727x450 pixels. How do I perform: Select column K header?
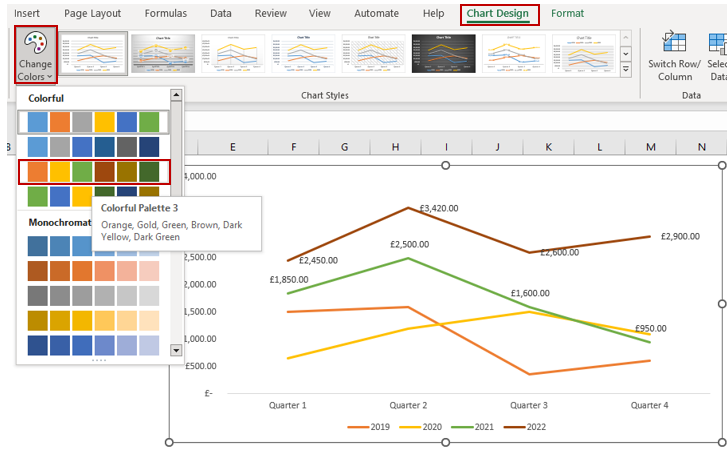coord(548,147)
